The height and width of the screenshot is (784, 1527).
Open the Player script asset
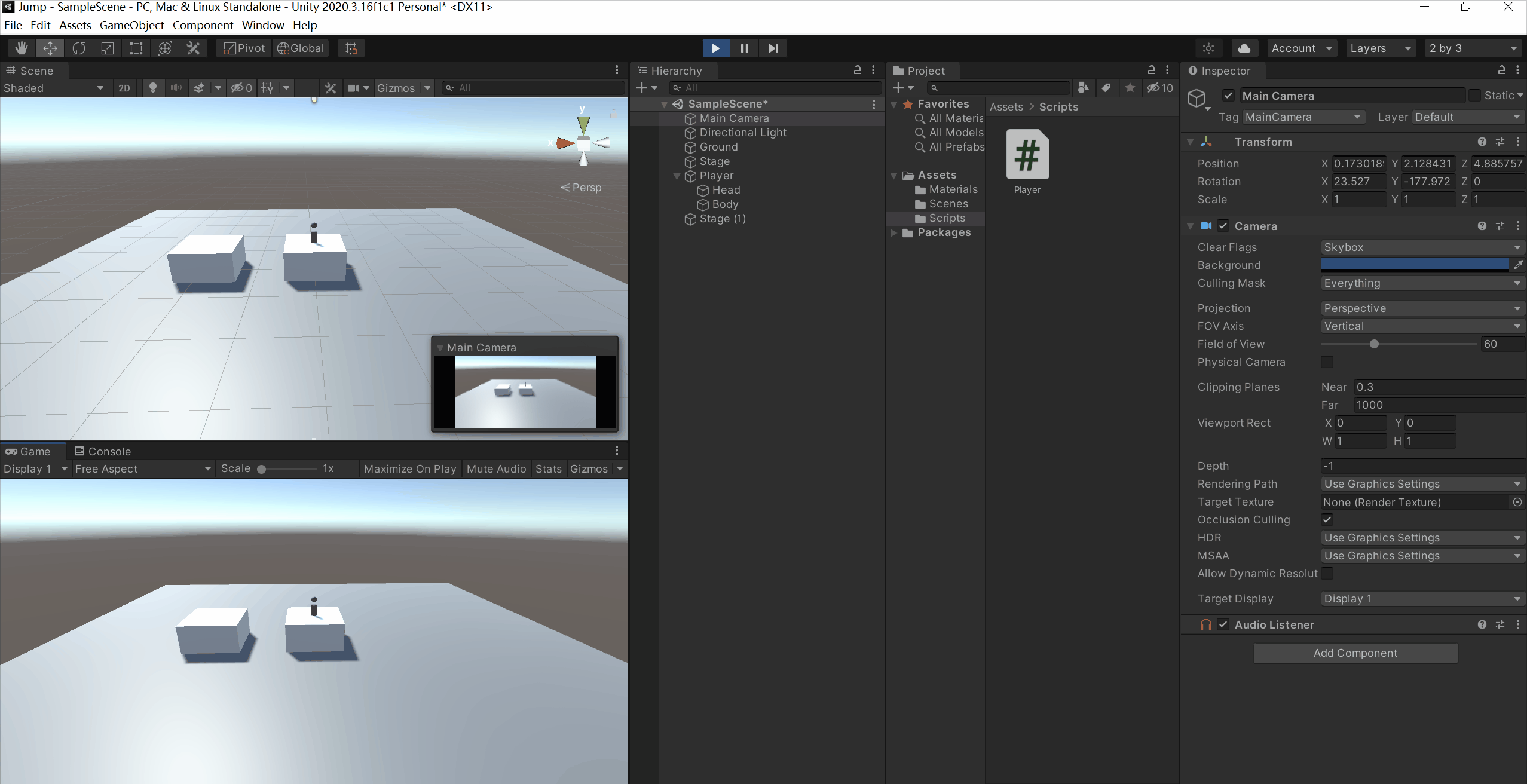point(1027,155)
